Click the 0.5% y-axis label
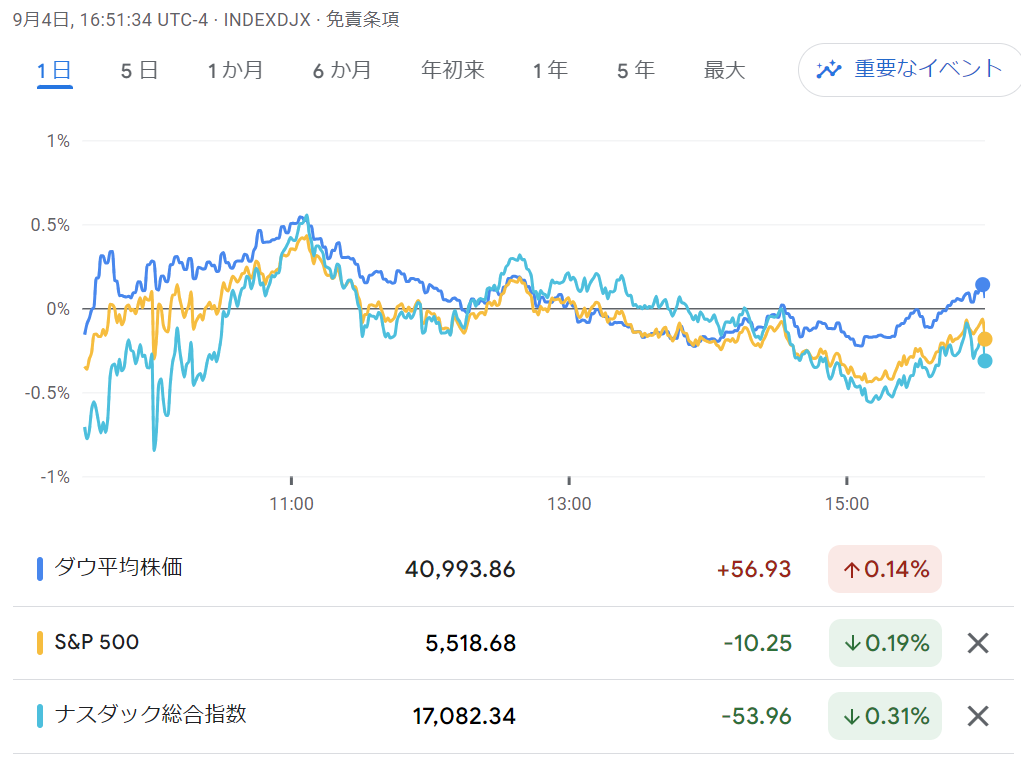 click(x=50, y=225)
